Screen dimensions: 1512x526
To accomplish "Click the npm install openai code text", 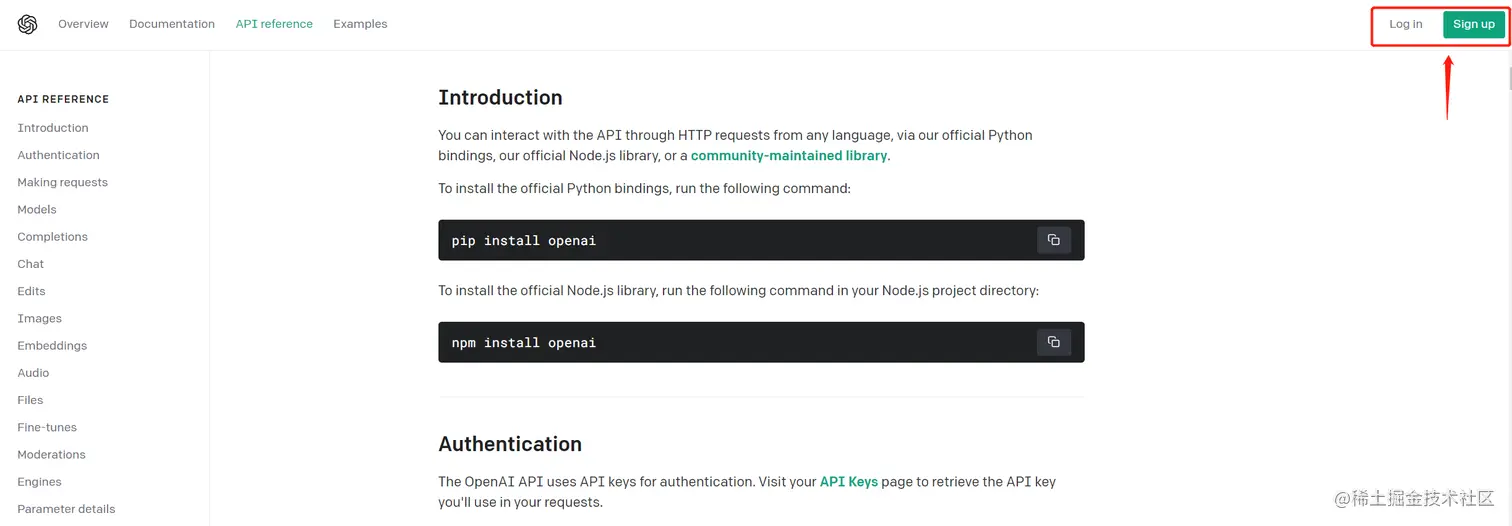I will [x=523, y=343].
